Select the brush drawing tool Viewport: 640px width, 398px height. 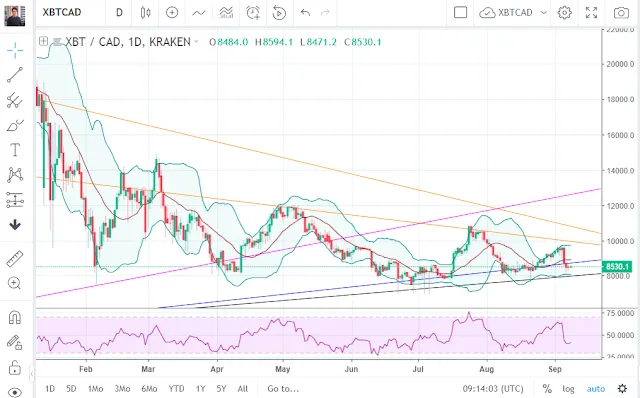pyautogui.click(x=15, y=125)
